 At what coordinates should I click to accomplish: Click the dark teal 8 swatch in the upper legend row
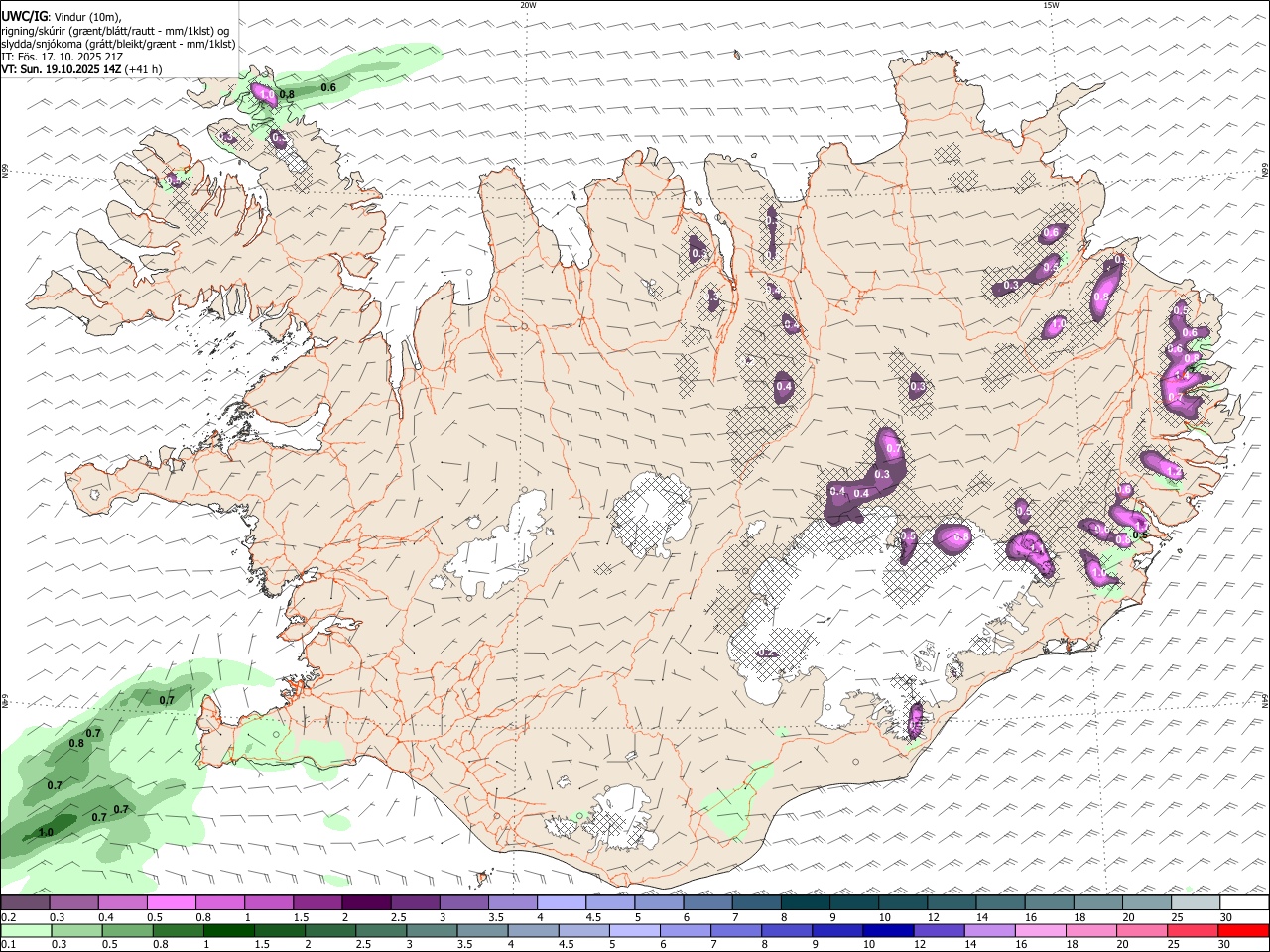(806, 903)
